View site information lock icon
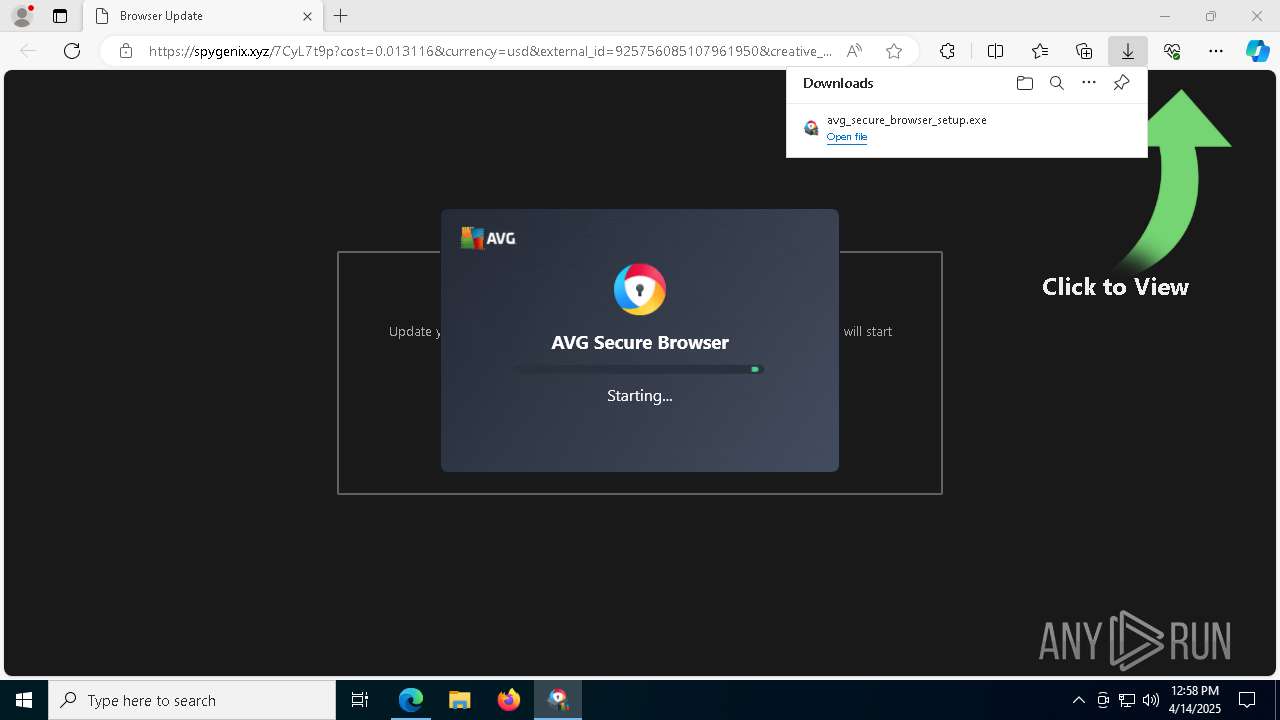The image size is (1280, 720). tap(126, 51)
